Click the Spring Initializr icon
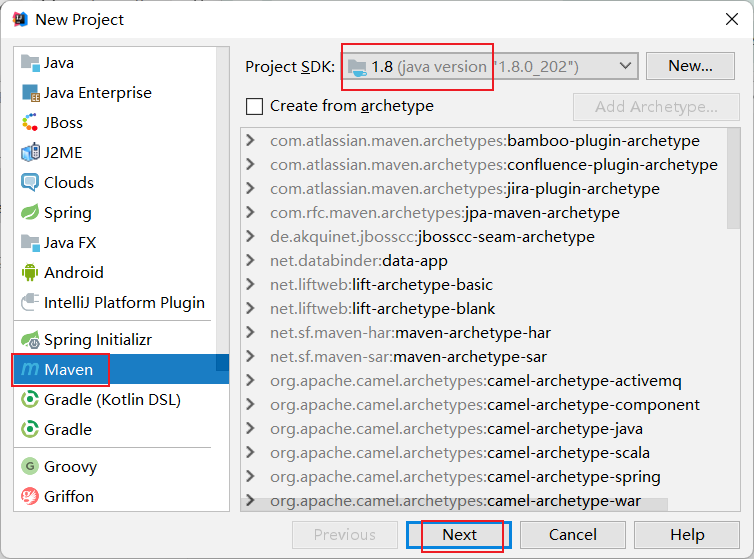 click(30, 340)
